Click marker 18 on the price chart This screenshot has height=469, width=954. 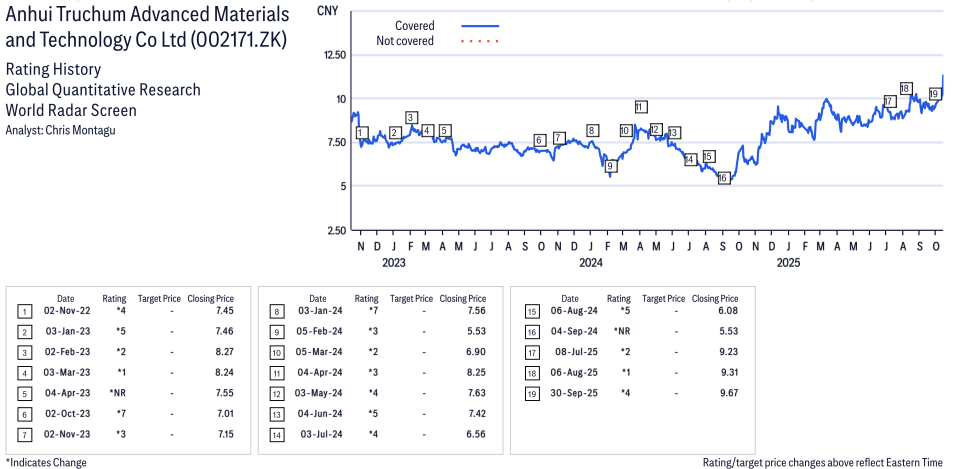pyautogui.click(x=905, y=88)
